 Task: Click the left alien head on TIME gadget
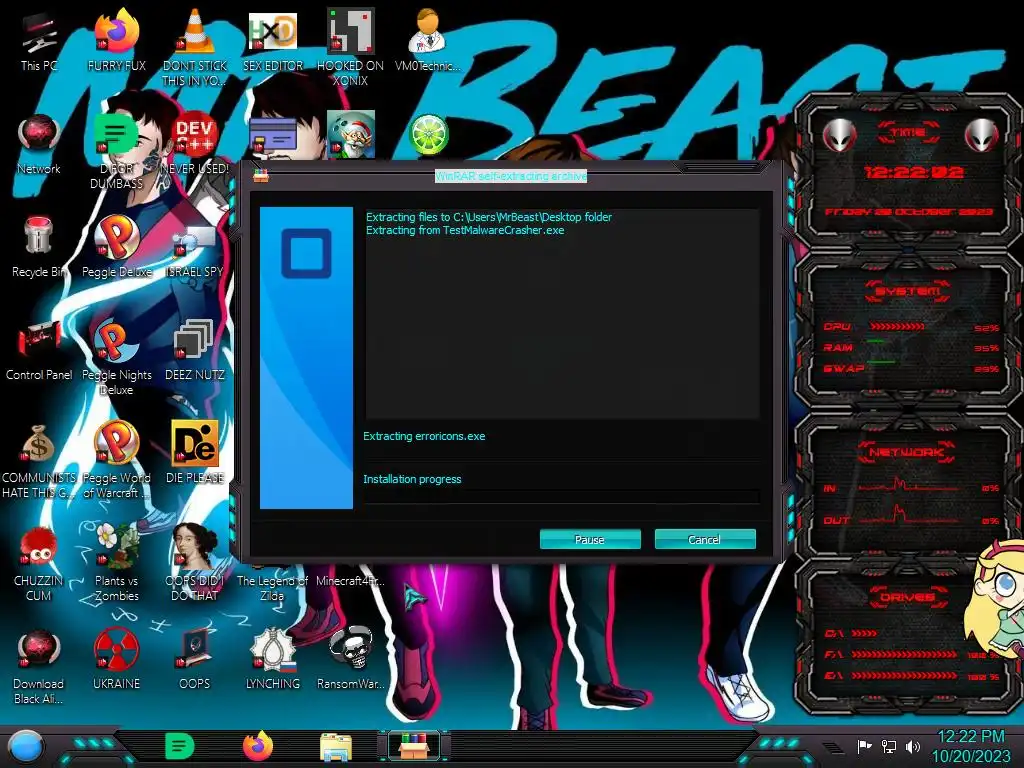coord(840,136)
